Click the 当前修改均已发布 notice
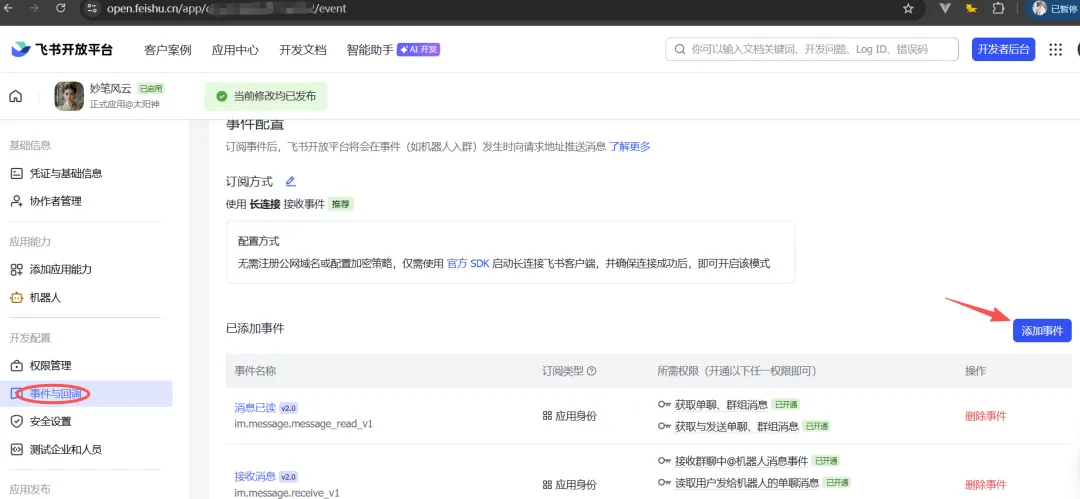Screen dimensions: 1080x499 266,96
